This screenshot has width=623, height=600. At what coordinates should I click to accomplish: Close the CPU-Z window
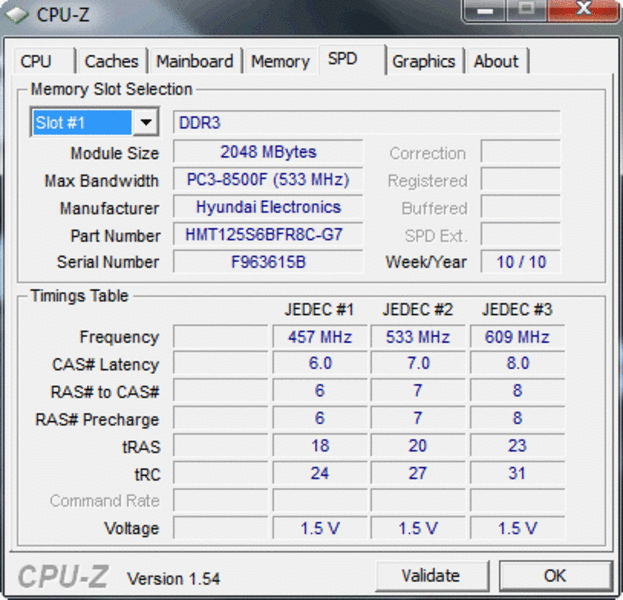click(583, 10)
